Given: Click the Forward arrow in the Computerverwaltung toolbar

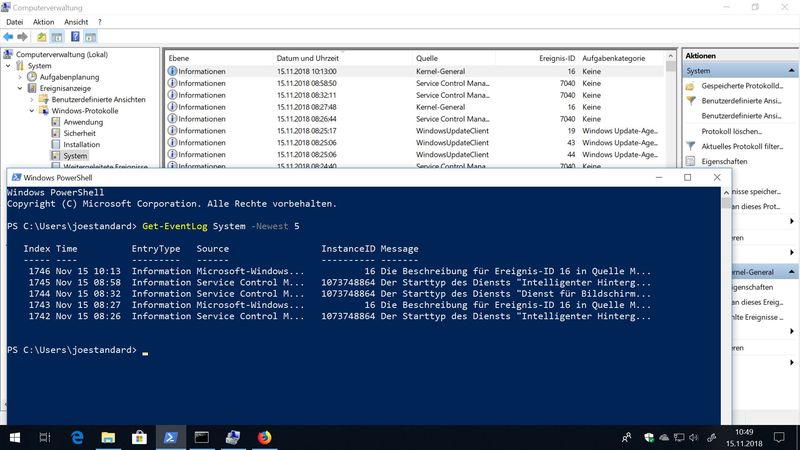Looking at the screenshot, I should (22, 37).
